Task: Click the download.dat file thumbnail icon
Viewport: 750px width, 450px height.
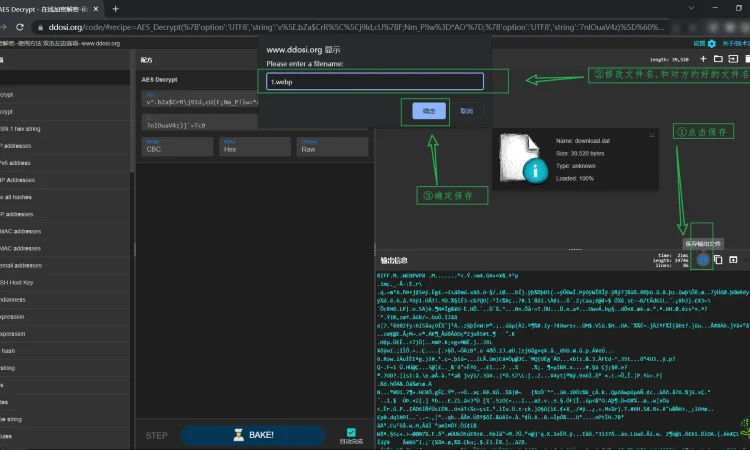Action: tap(523, 158)
